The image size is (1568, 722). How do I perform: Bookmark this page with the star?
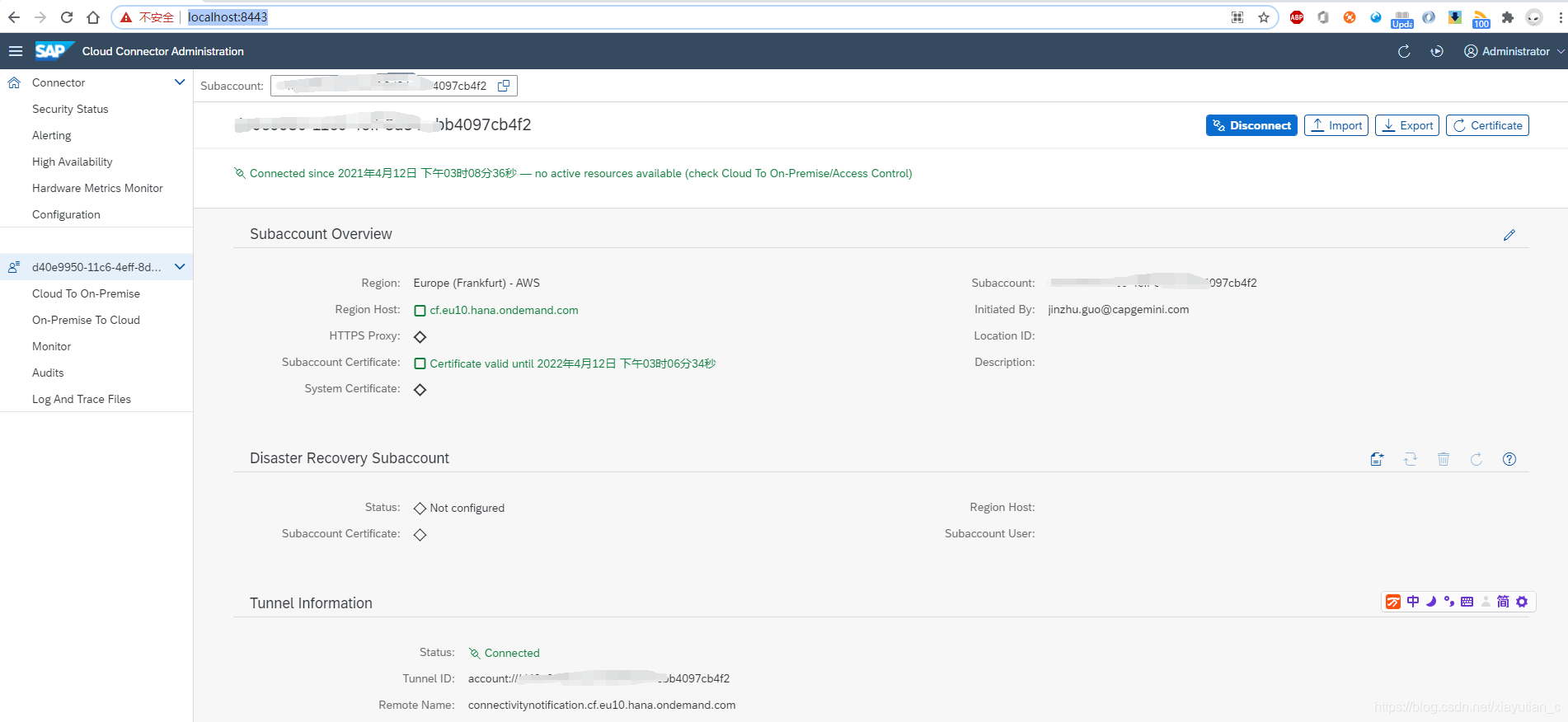(1264, 17)
